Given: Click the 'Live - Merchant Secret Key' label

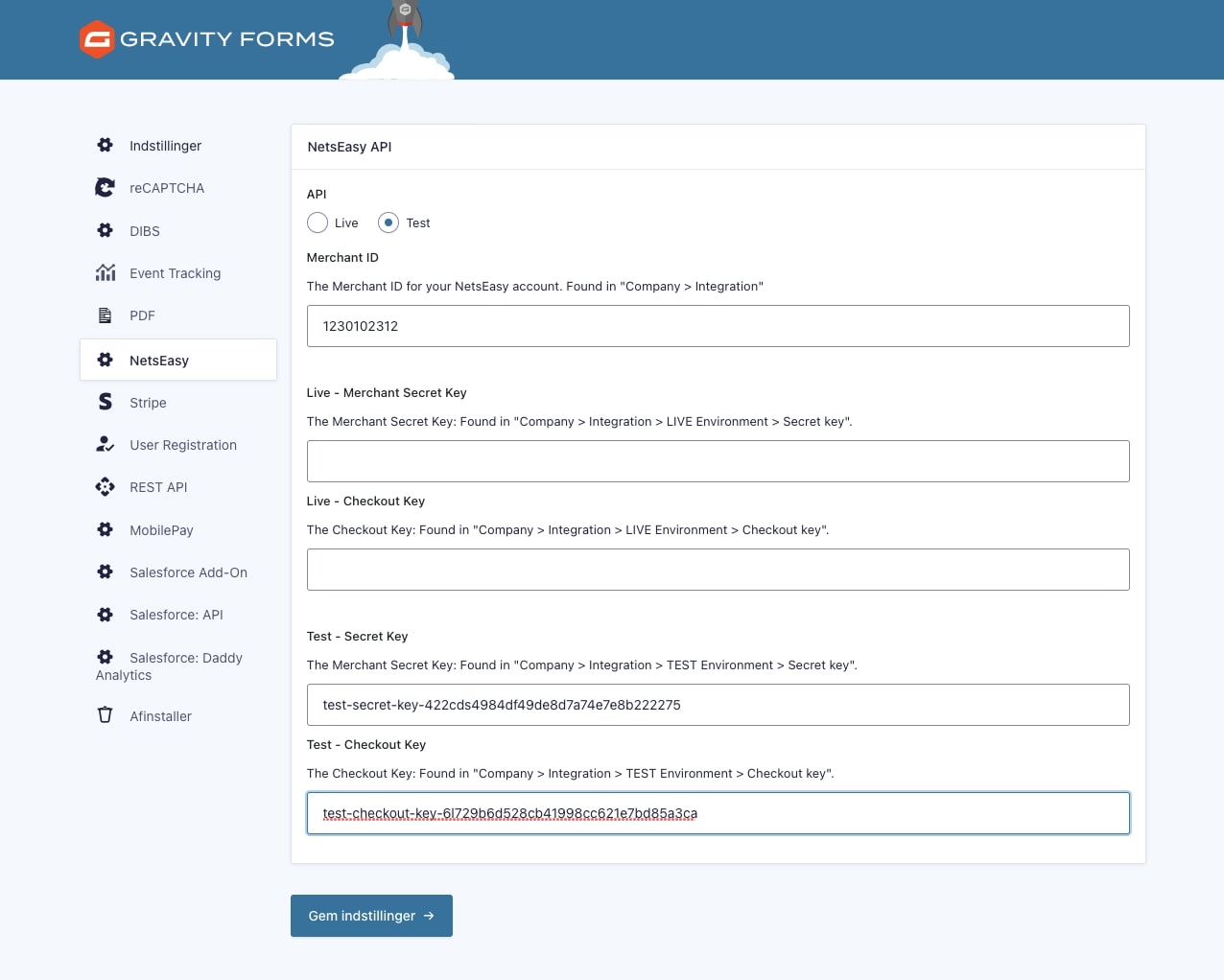Looking at the screenshot, I should pyautogui.click(x=387, y=392).
